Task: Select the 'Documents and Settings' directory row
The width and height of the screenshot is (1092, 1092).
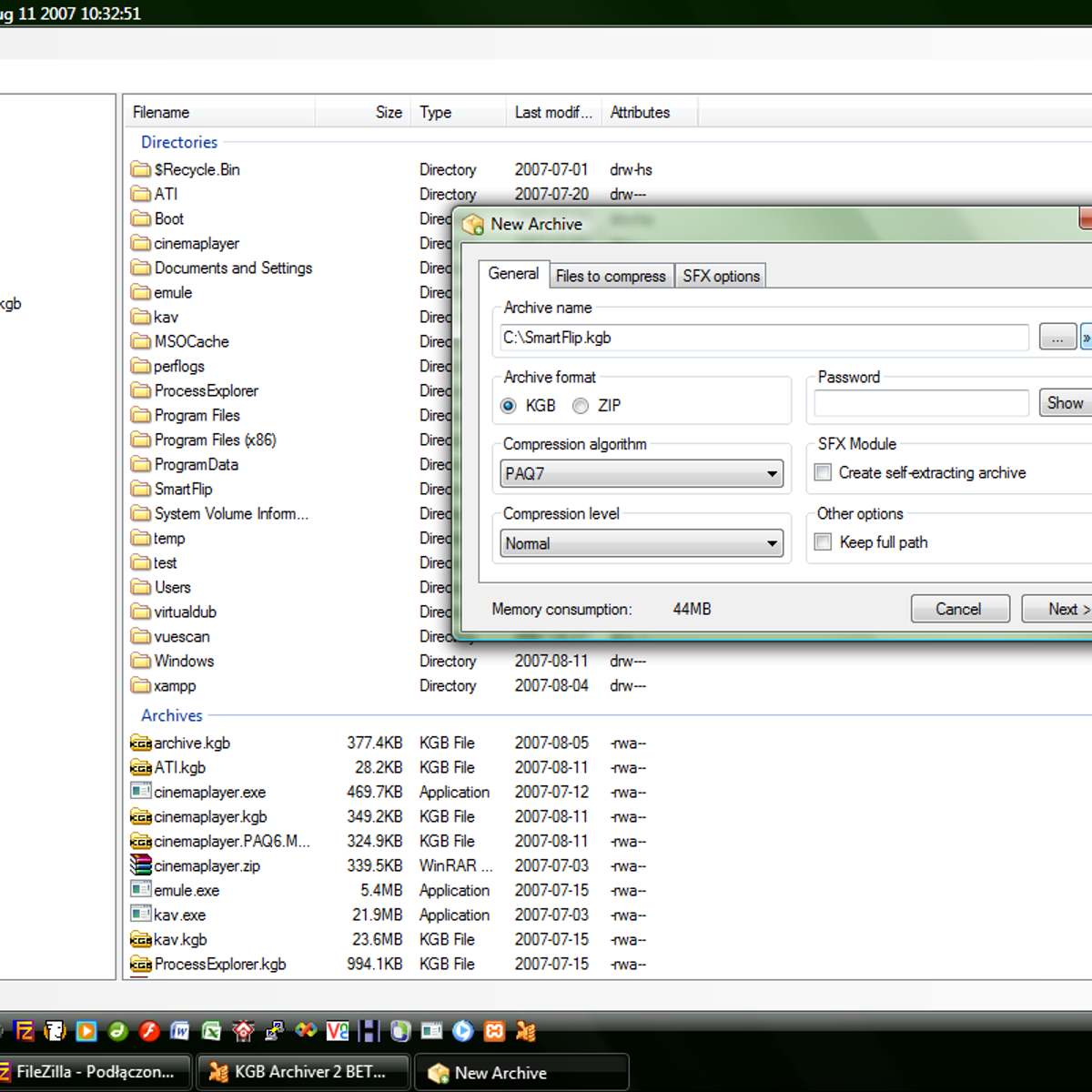Action: tap(233, 268)
